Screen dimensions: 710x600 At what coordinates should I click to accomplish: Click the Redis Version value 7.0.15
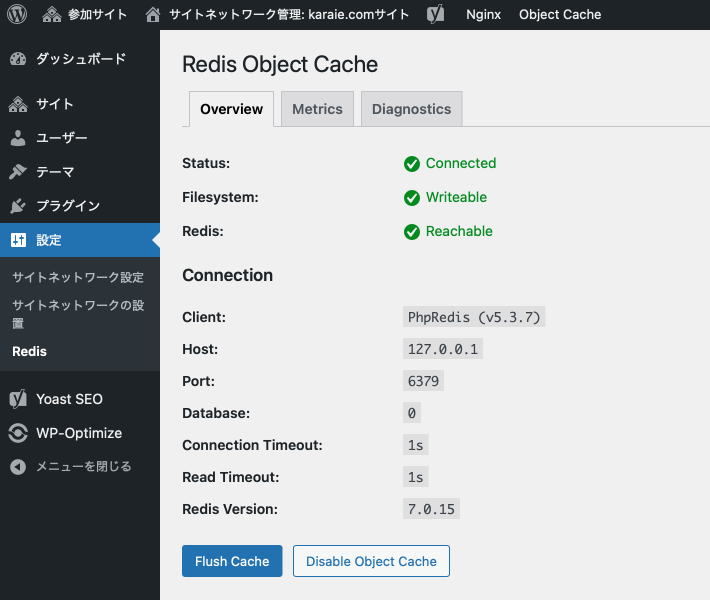[x=431, y=509]
